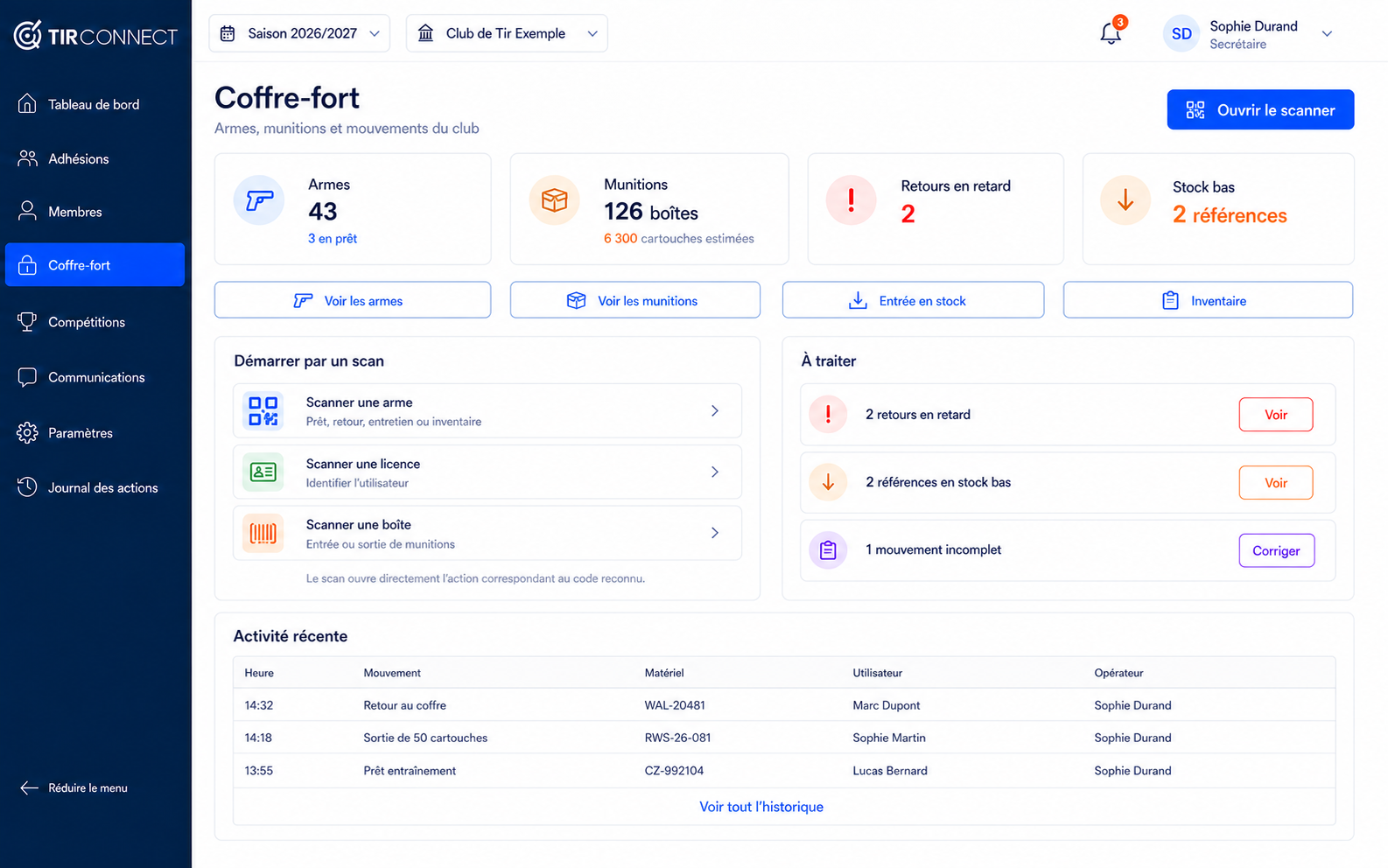Open the Voir tout l'historique link

(761, 807)
